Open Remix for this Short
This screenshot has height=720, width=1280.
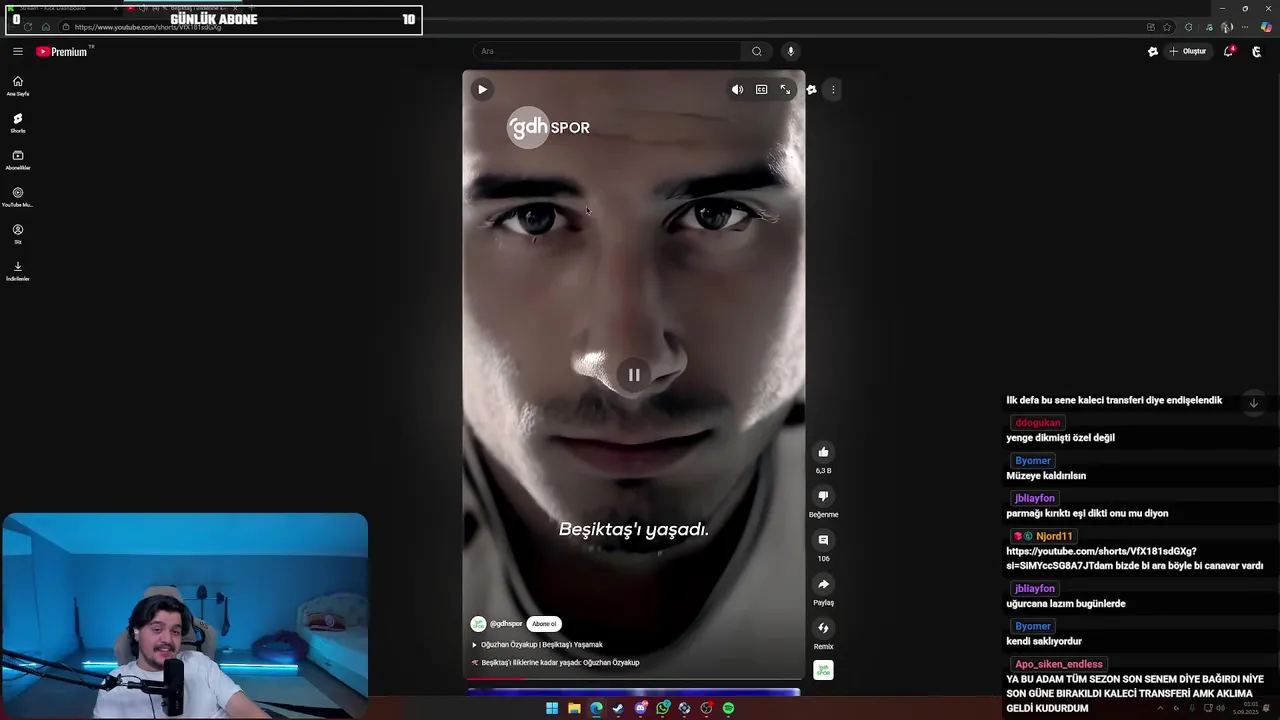click(x=823, y=628)
